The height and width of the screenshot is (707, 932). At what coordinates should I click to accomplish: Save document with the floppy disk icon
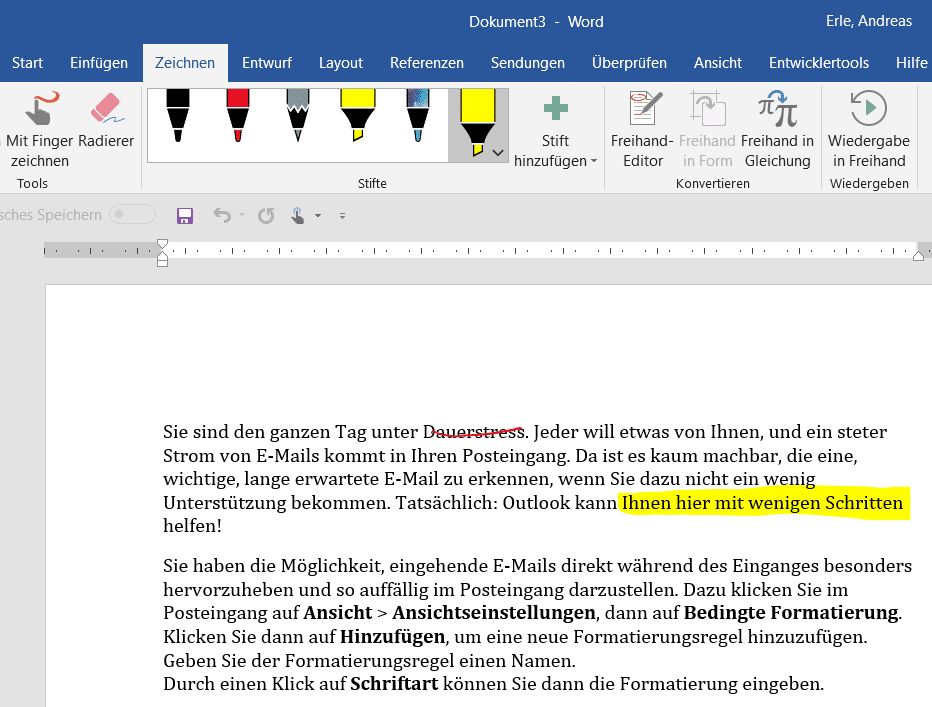[x=184, y=215]
